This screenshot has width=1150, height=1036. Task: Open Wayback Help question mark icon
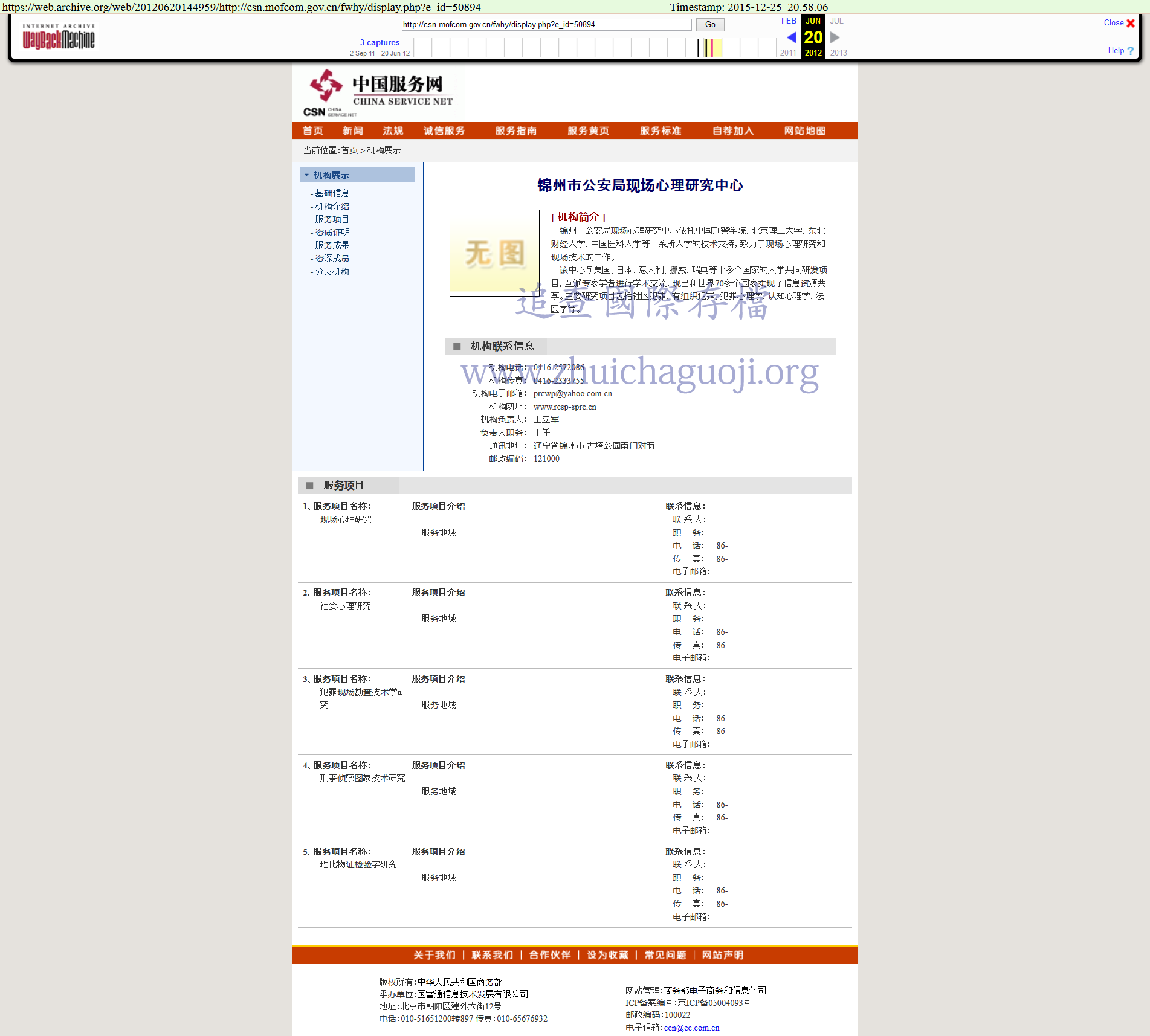[1131, 51]
